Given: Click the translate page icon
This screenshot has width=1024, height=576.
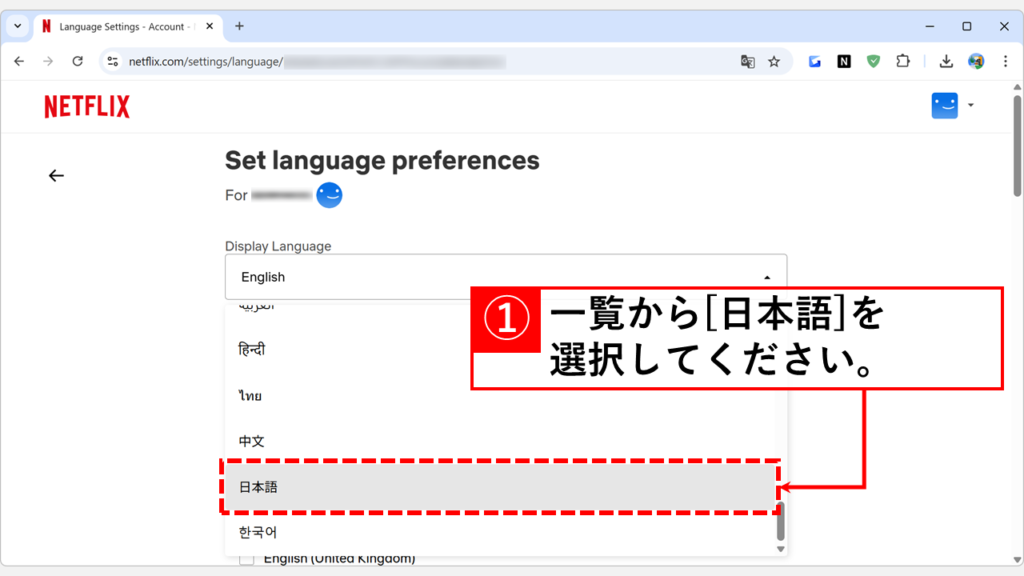Looking at the screenshot, I should coord(748,61).
